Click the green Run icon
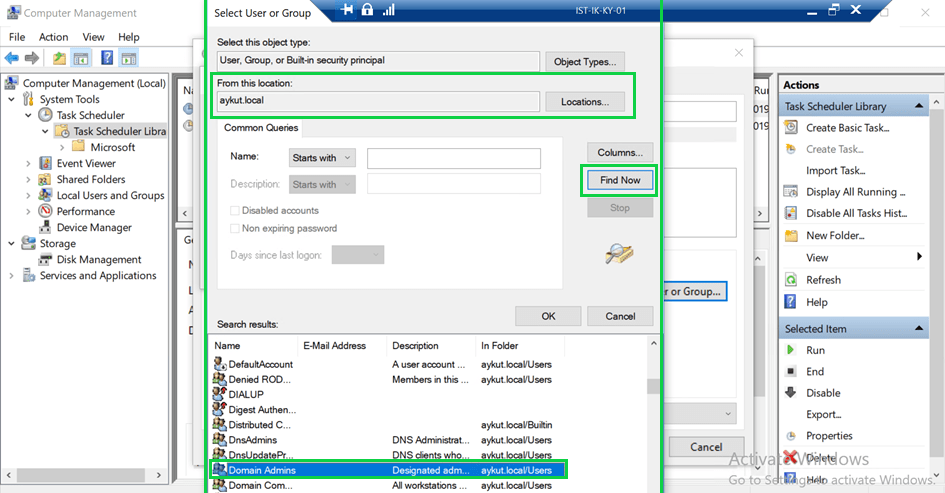Image resolution: width=945 pixels, height=493 pixels. tap(791, 350)
